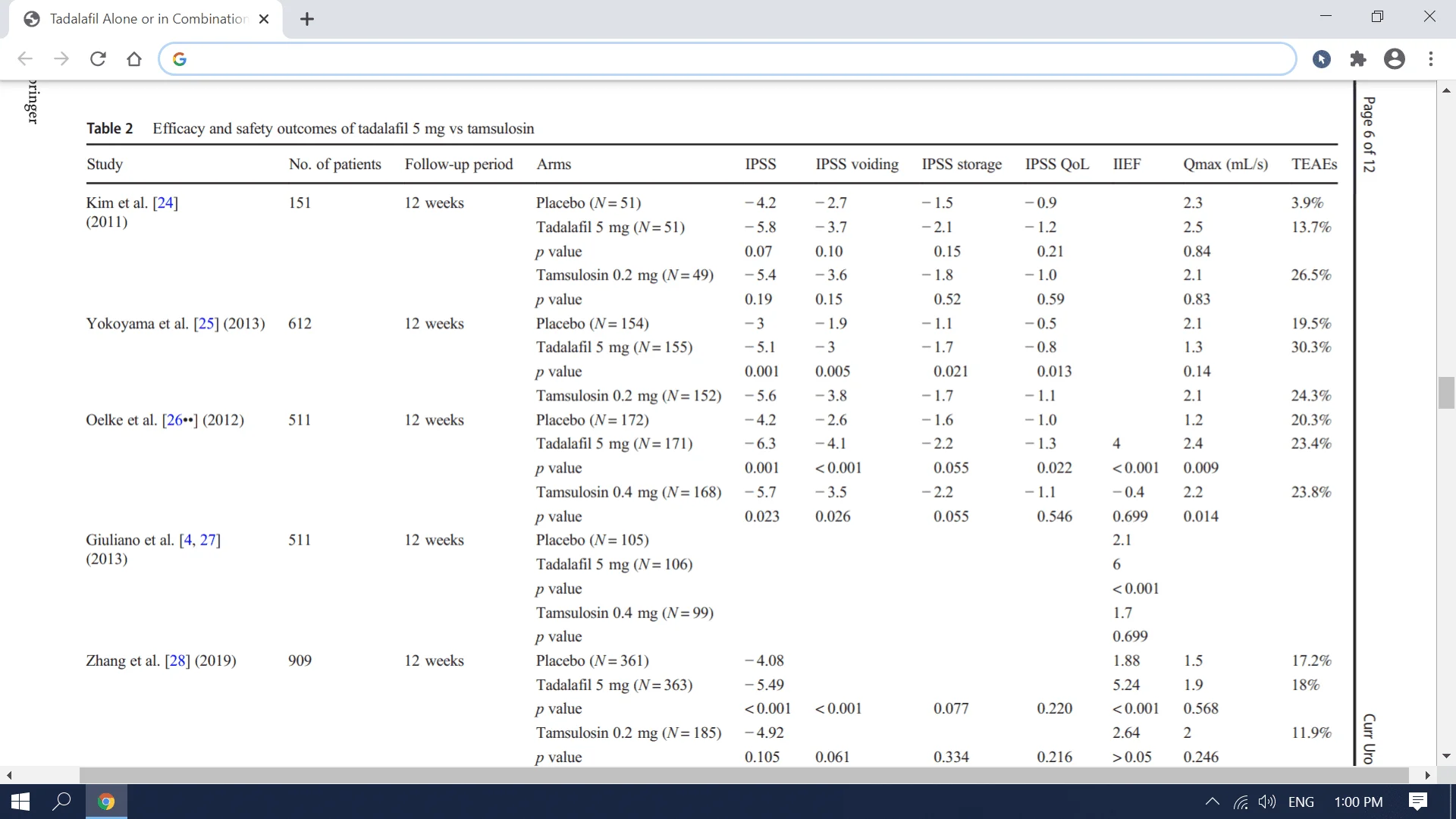Click the 'Follow-up period' column header

point(459,164)
